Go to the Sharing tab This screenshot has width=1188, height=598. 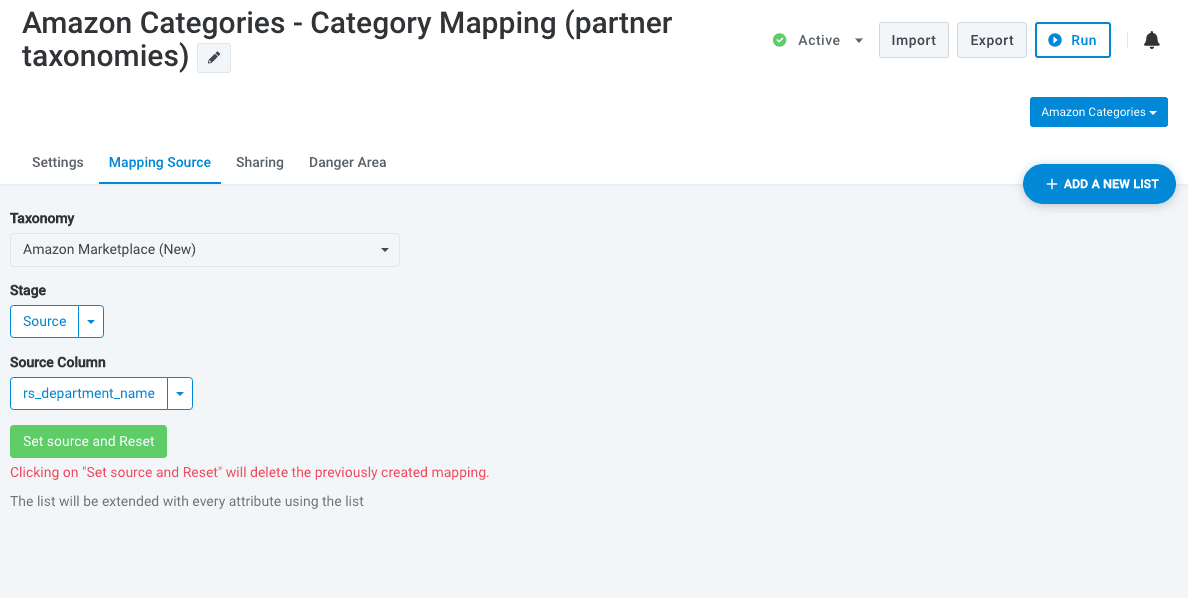[x=260, y=162]
